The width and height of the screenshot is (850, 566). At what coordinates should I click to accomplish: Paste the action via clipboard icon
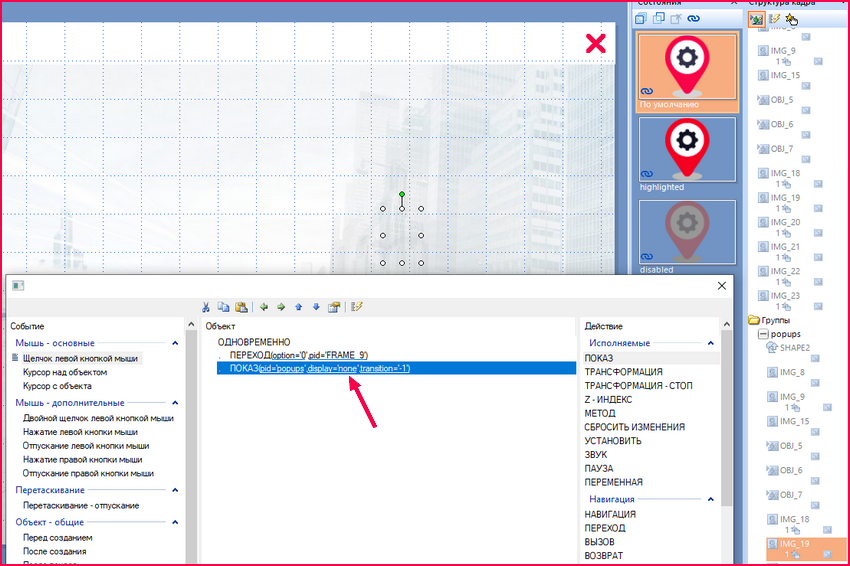(x=241, y=307)
